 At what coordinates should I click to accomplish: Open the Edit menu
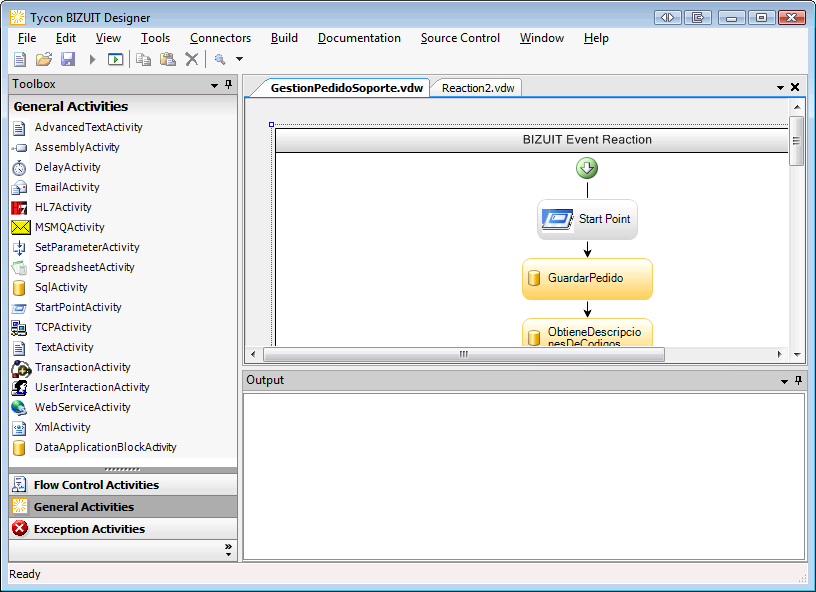click(66, 38)
